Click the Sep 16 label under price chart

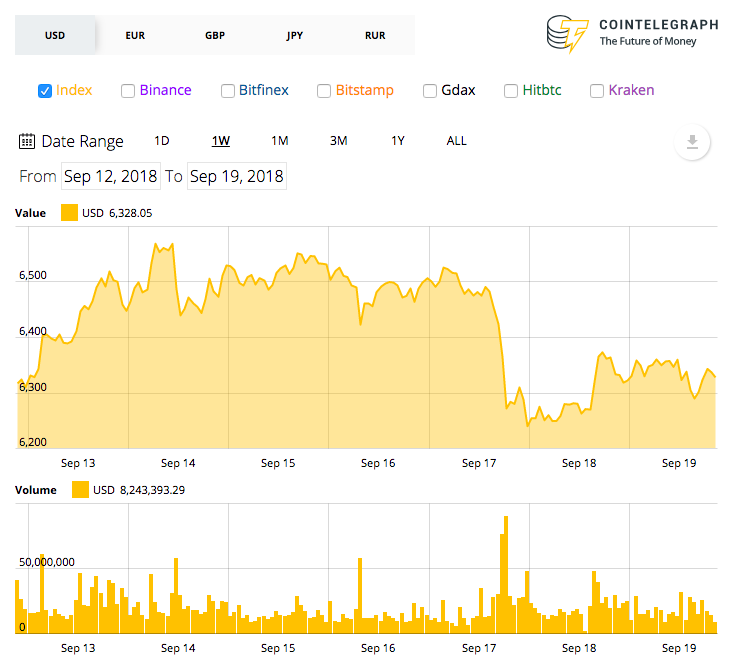[x=378, y=463]
